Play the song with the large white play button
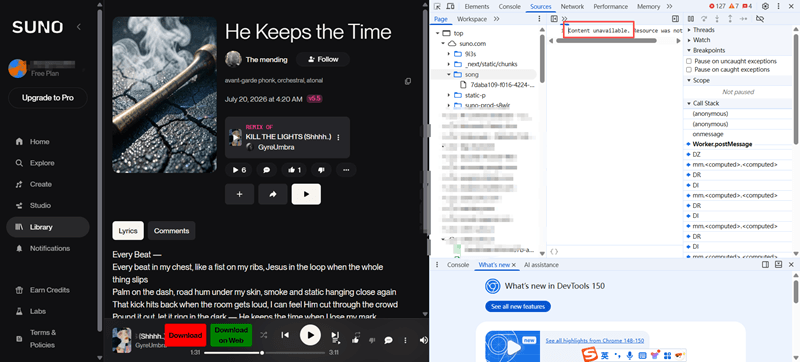The width and height of the screenshot is (800, 362). coord(306,194)
